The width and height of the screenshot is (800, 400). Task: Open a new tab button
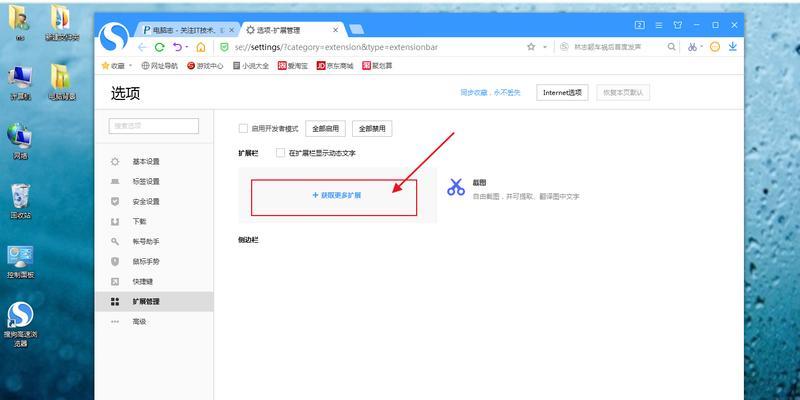(x=356, y=30)
